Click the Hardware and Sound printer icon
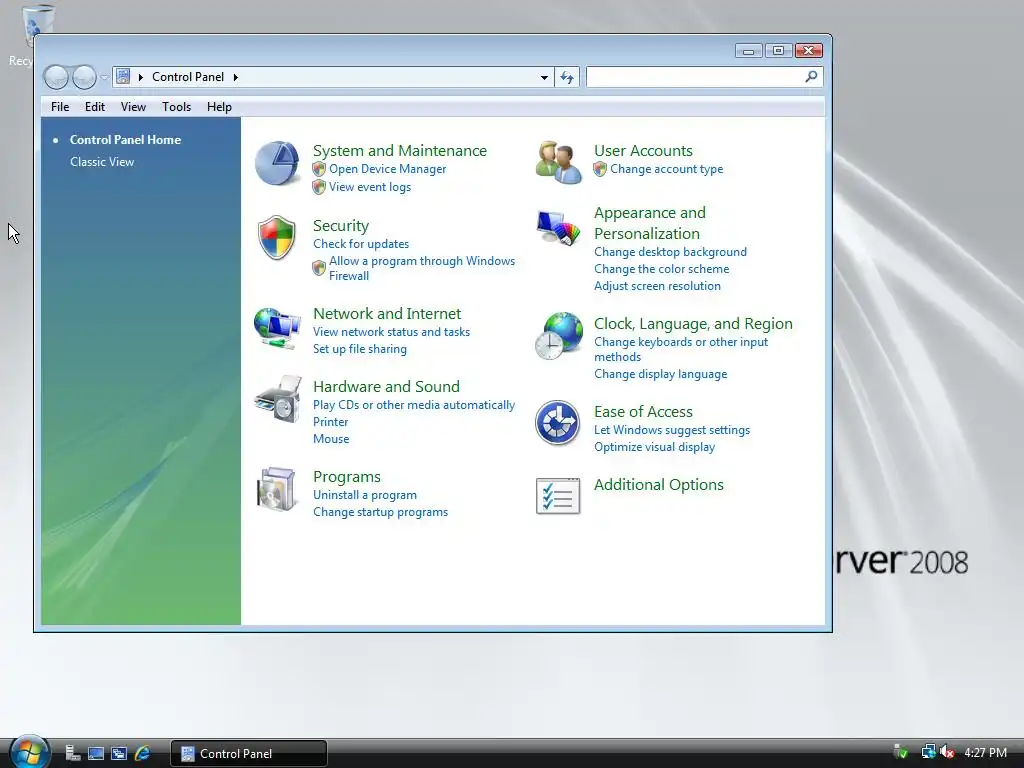 (x=278, y=399)
